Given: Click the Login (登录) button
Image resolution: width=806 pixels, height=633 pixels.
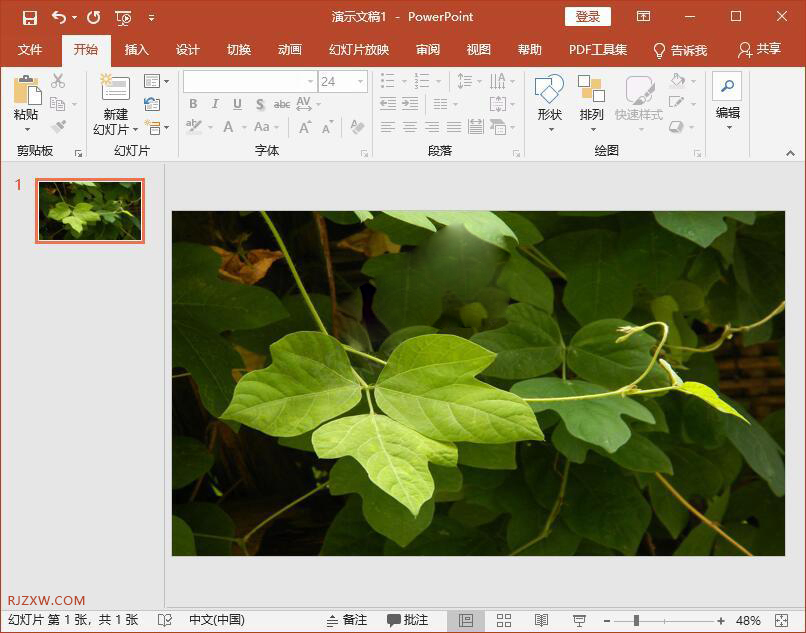Looking at the screenshot, I should point(587,17).
